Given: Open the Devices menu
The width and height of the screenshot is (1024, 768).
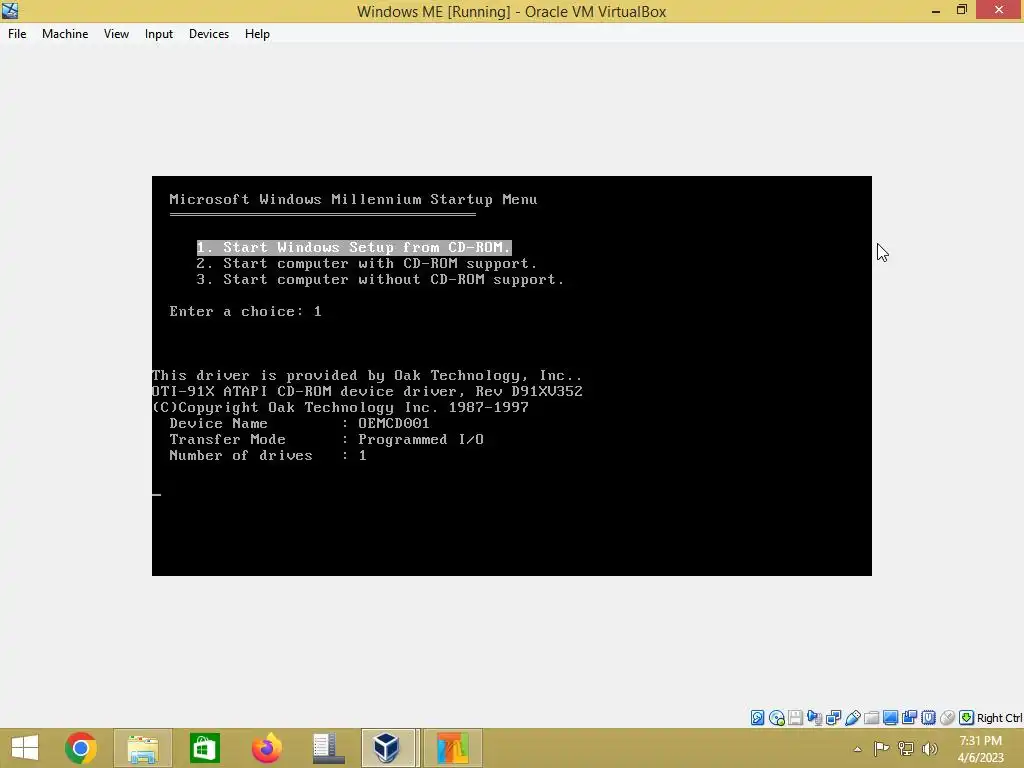Looking at the screenshot, I should pyautogui.click(x=209, y=34).
